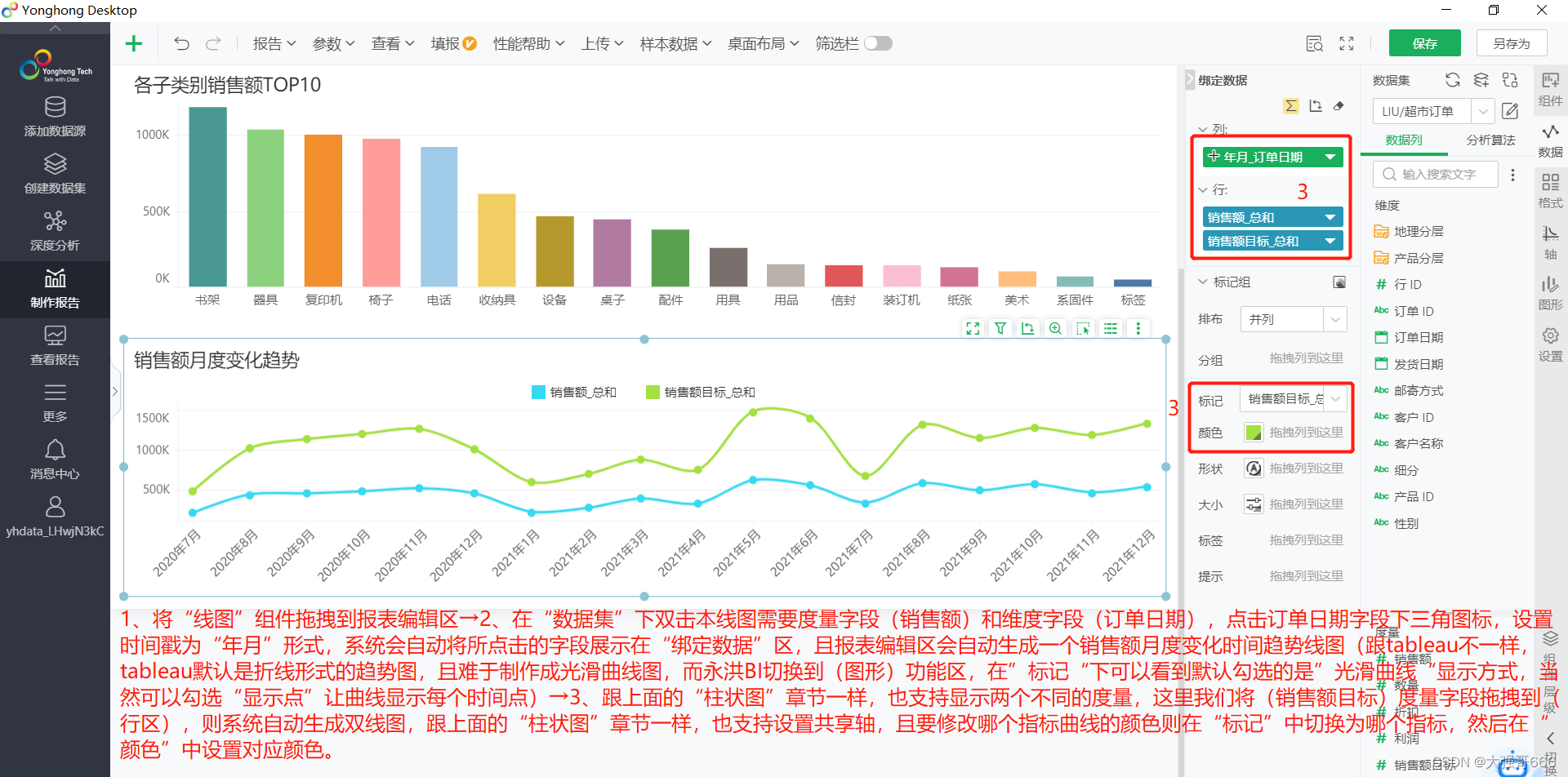Click the add-dataset stack icon next to 数据集
Viewport: 1568px width, 777px height.
point(1481,80)
